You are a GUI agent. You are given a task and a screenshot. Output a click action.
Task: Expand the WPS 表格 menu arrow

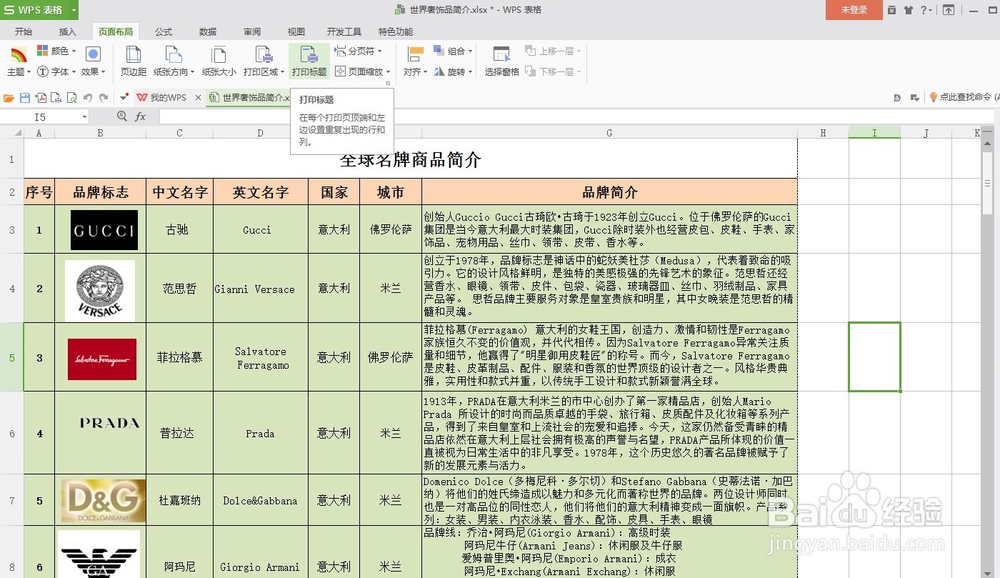74,10
